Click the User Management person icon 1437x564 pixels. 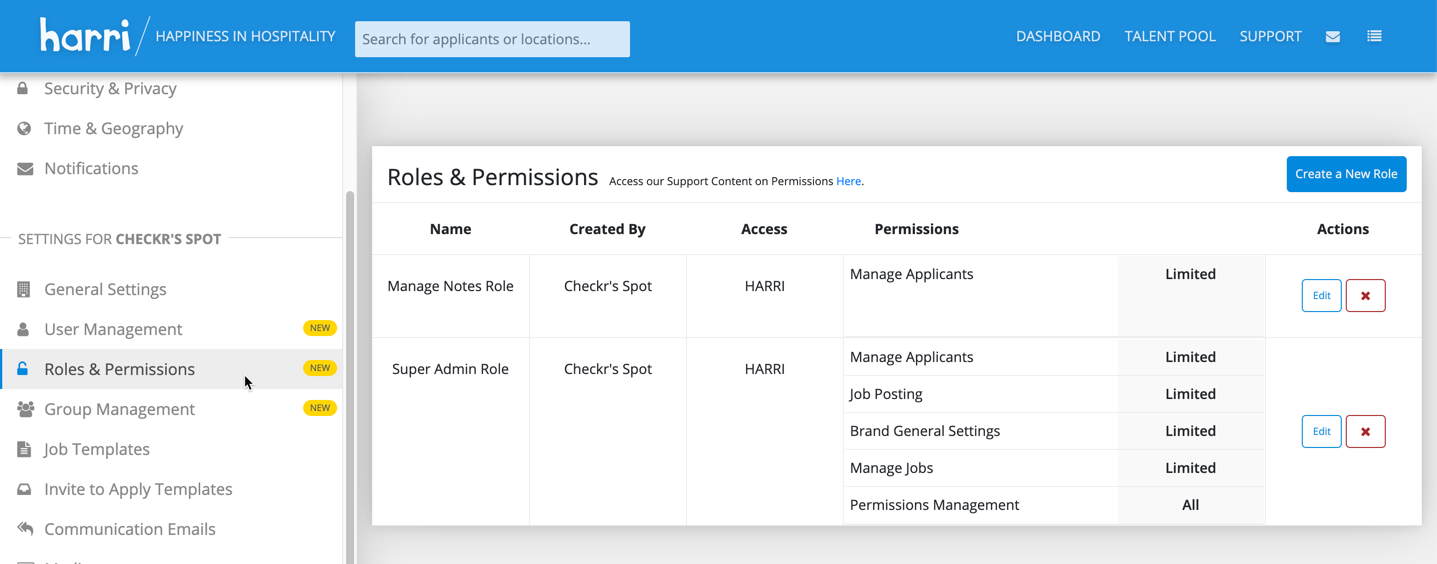click(x=23, y=329)
